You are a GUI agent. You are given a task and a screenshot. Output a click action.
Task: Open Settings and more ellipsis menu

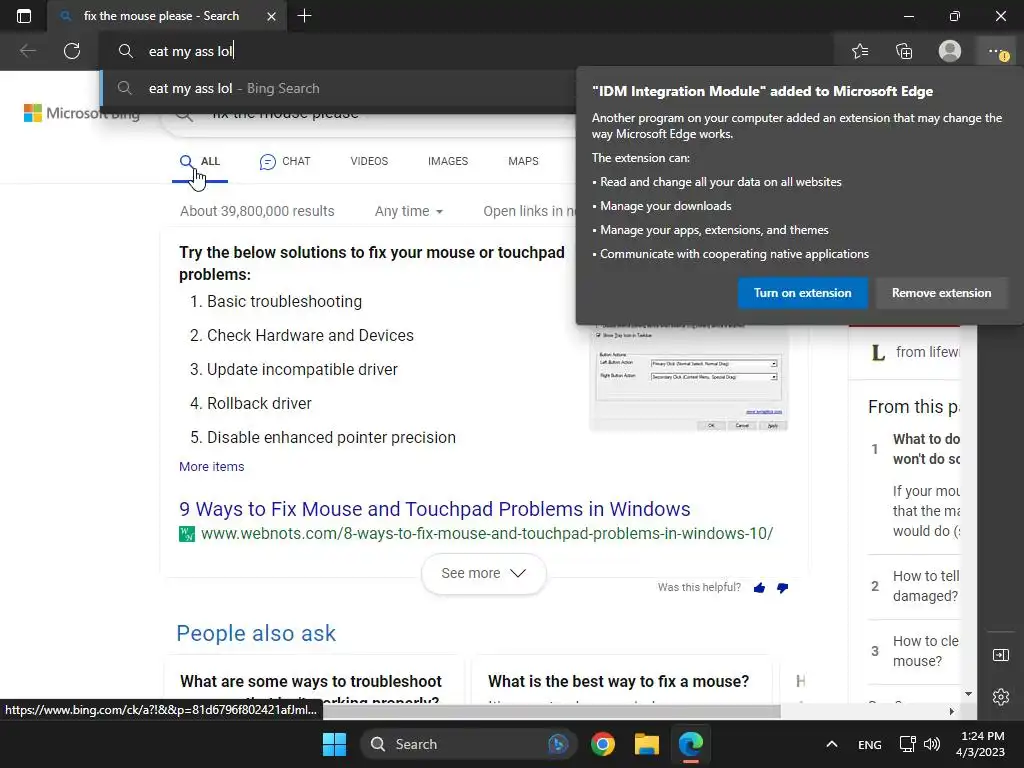pyautogui.click(x=998, y=52)
